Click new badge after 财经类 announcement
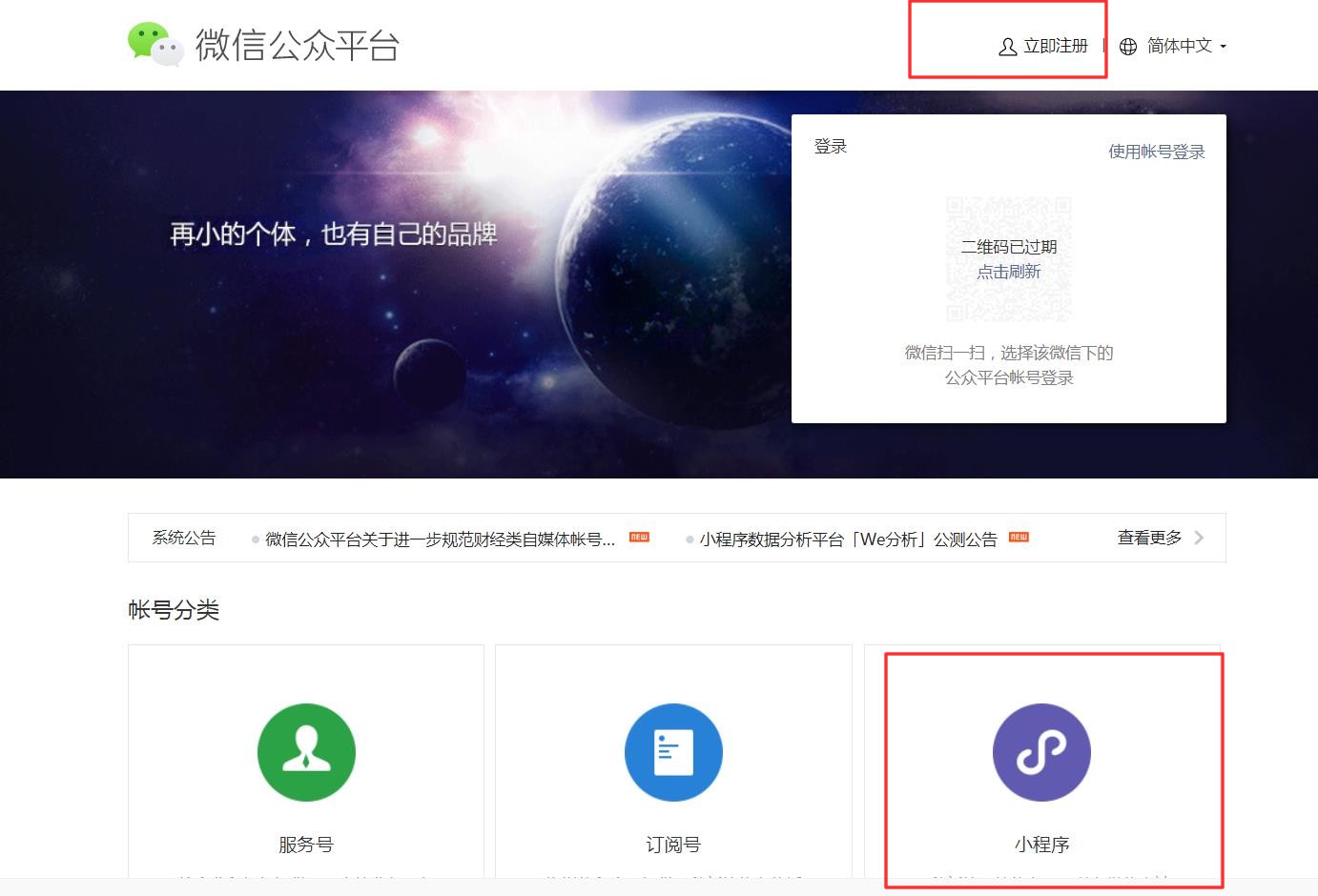 [x=639, y=538]
